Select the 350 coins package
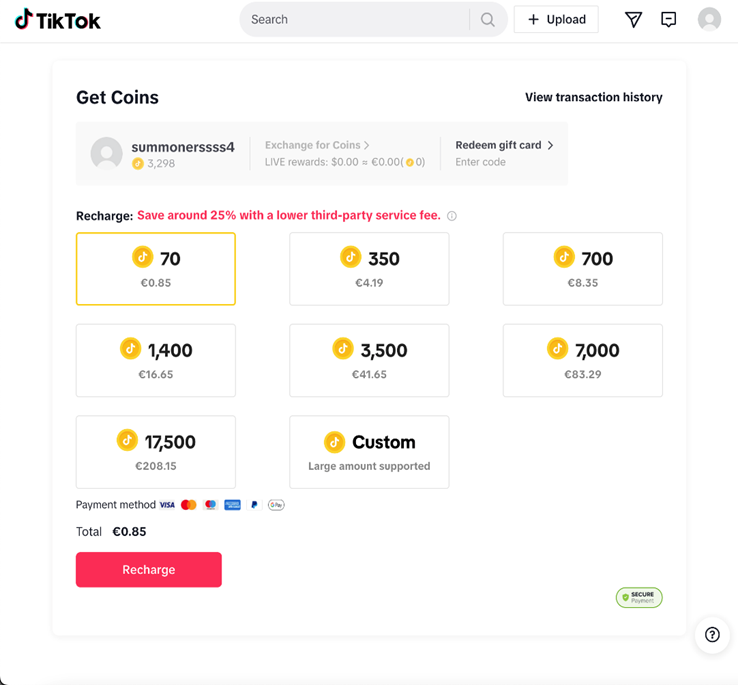Screen dimensions: 738x685 click(x=369, y=269)
